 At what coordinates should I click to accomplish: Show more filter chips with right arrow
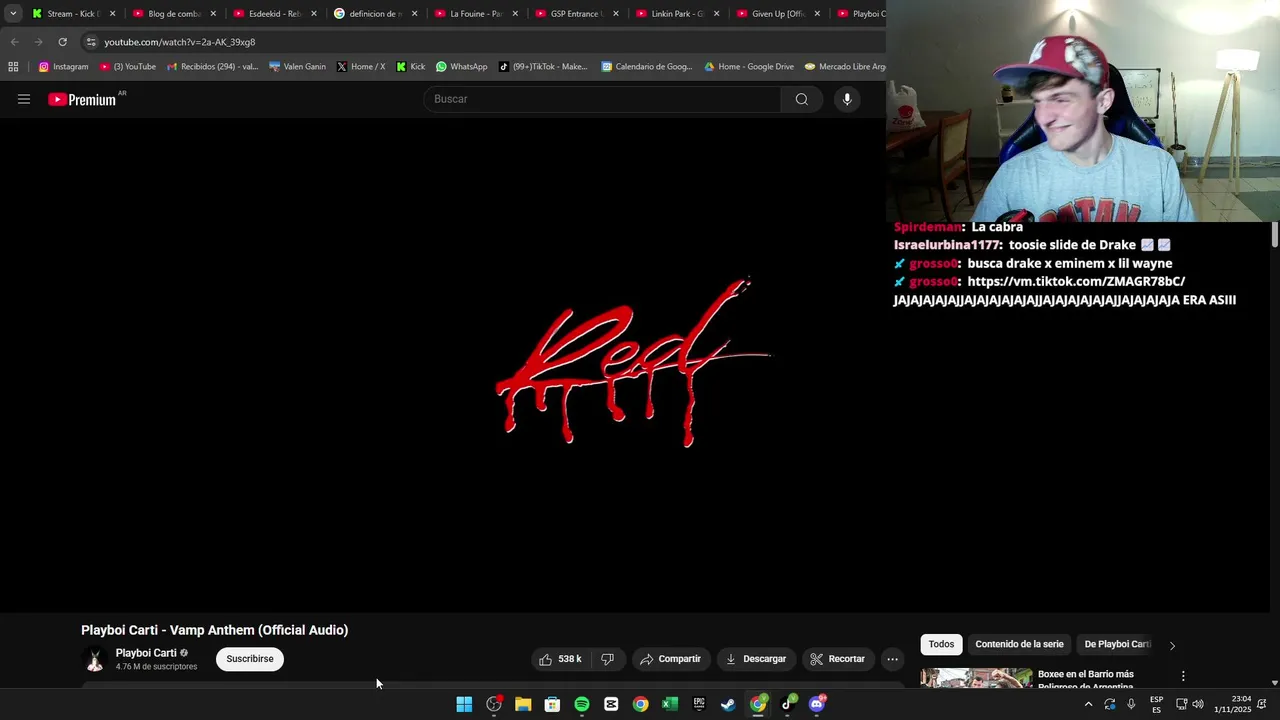pos(1172,645)
